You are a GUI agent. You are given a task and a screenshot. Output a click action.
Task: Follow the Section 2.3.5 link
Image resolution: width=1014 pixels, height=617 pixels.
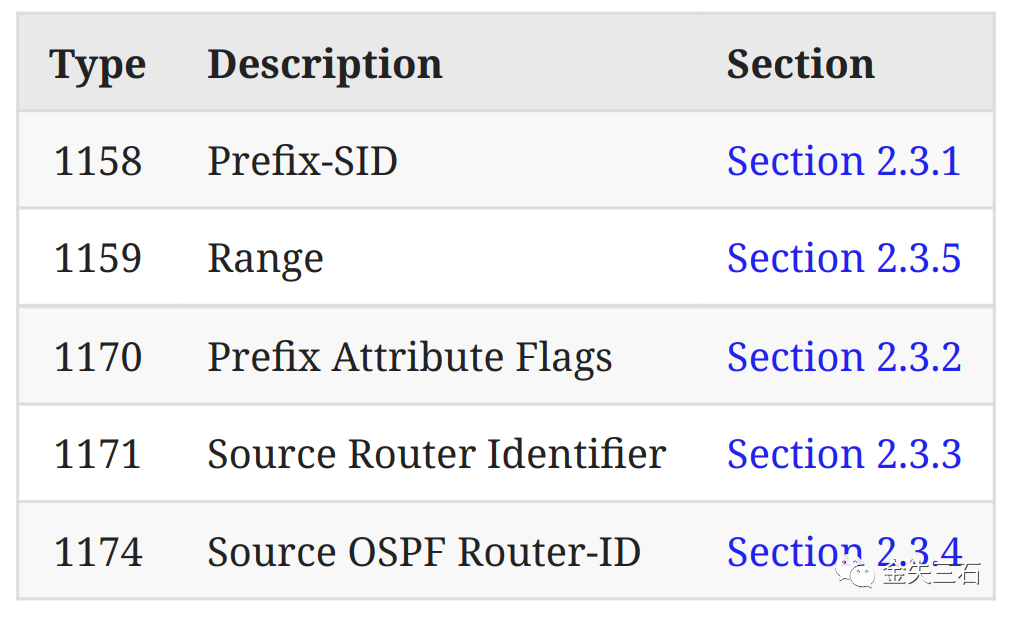click(x=843, y=258)
